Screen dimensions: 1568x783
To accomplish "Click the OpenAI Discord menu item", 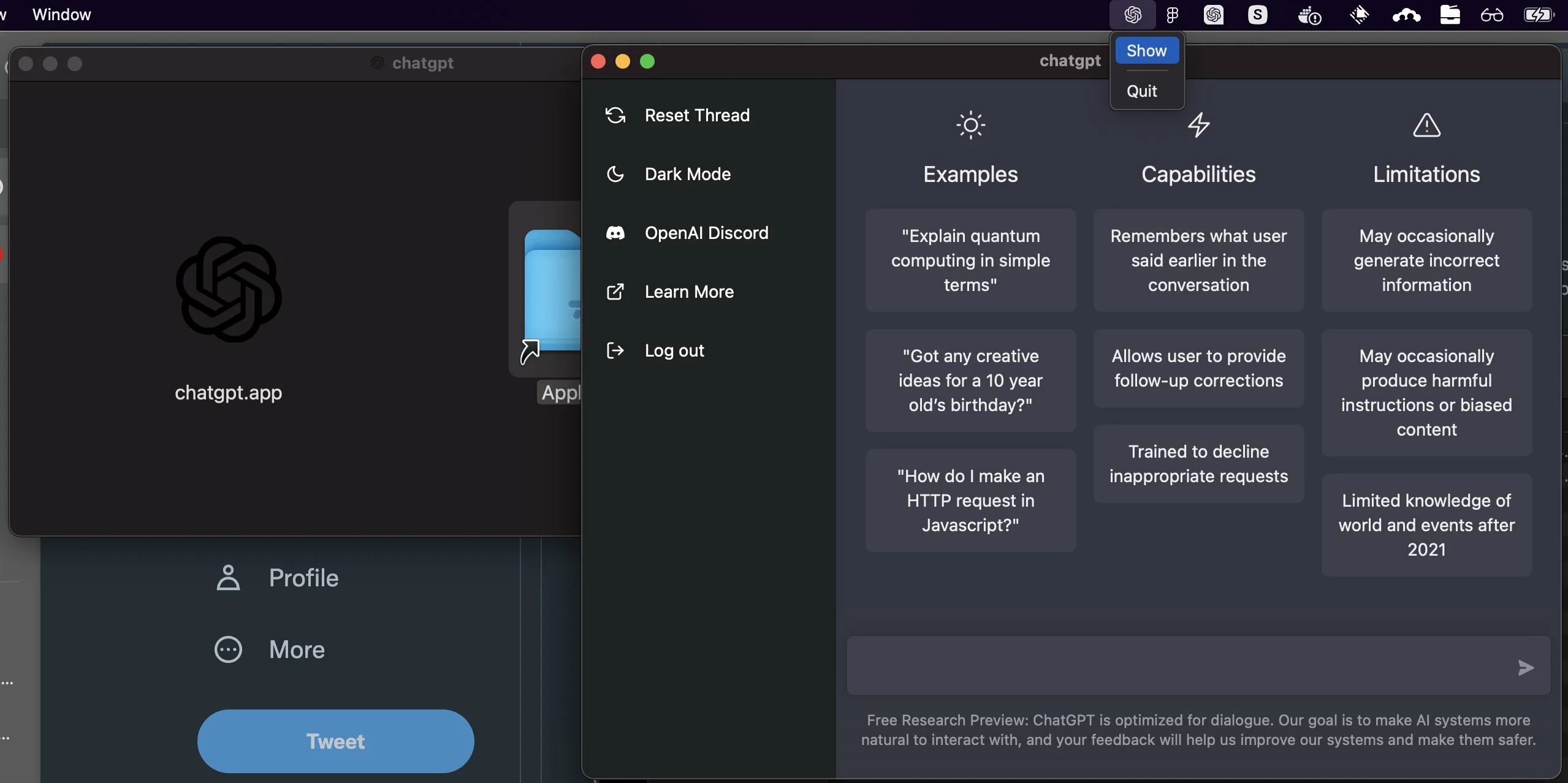I will click(706, 232).
